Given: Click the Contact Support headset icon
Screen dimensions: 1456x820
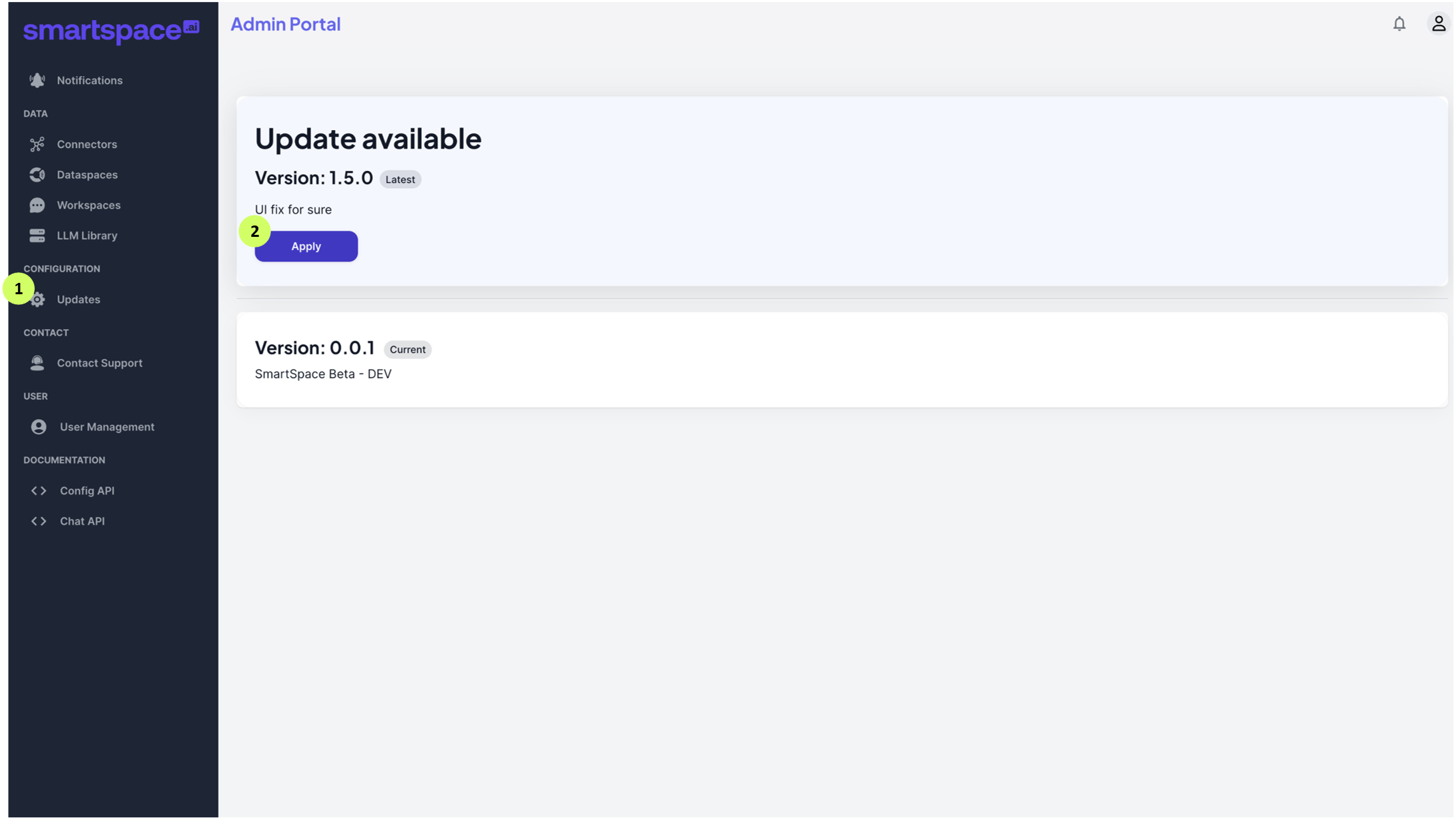Looking at the screenshot, I should 37,363.
